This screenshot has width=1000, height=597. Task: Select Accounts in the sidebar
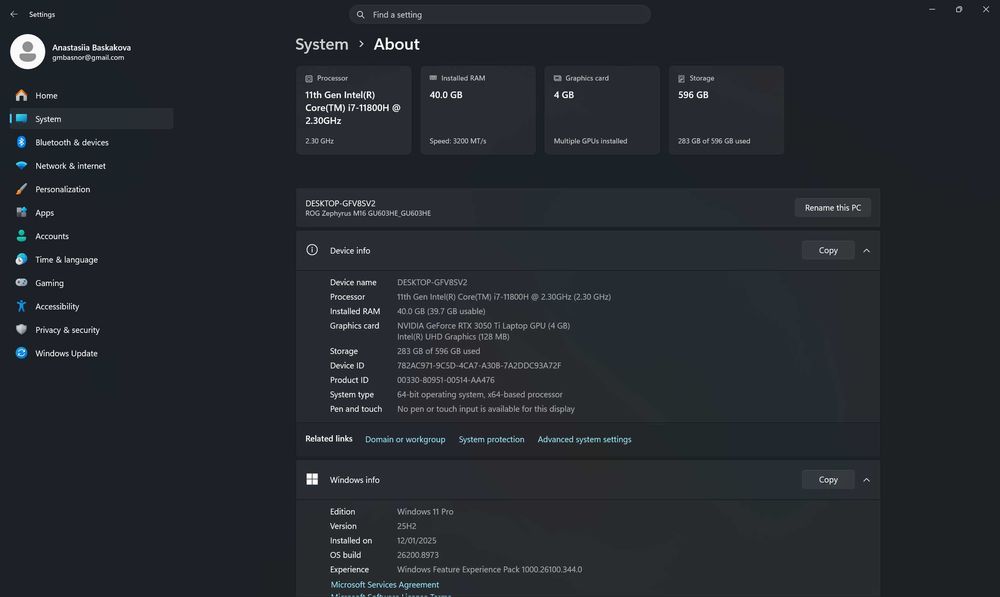(91, 236)
